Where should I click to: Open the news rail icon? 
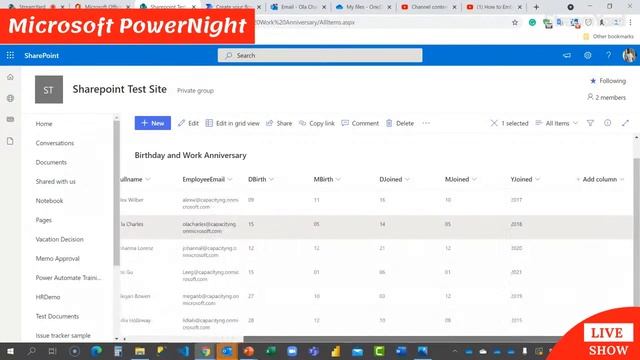click(10, 120)
